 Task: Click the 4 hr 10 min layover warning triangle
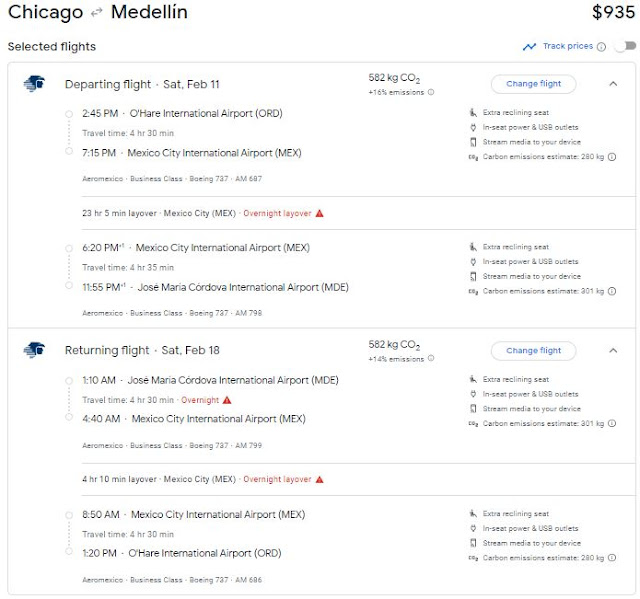320,479
